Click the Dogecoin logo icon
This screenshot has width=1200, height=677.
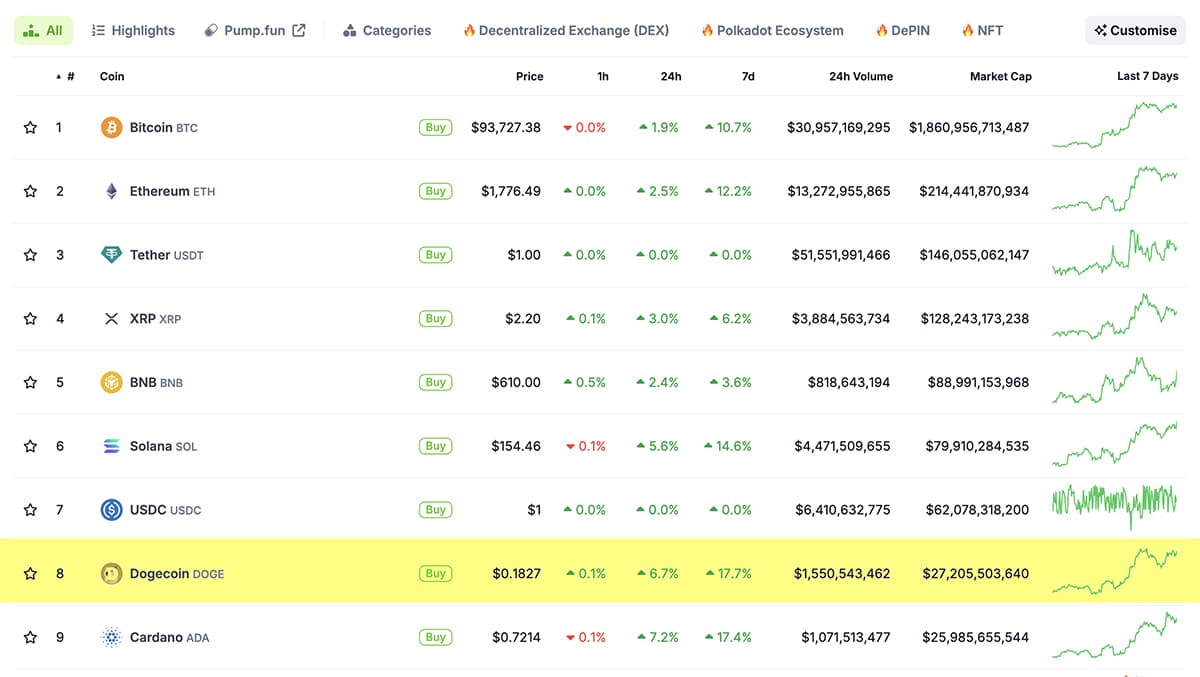click(111, 573)
